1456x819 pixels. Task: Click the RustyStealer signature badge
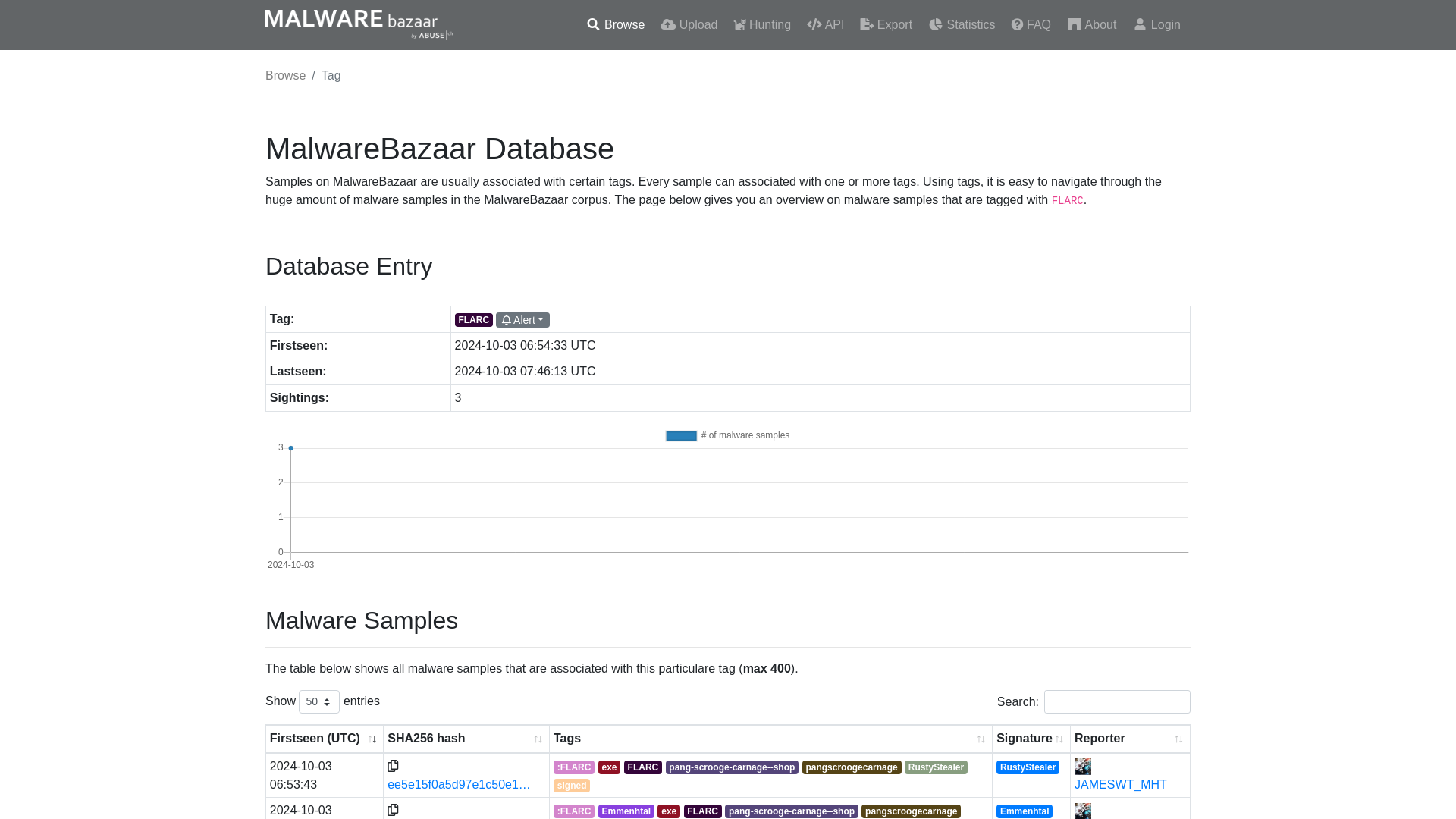click(1028, 767)
